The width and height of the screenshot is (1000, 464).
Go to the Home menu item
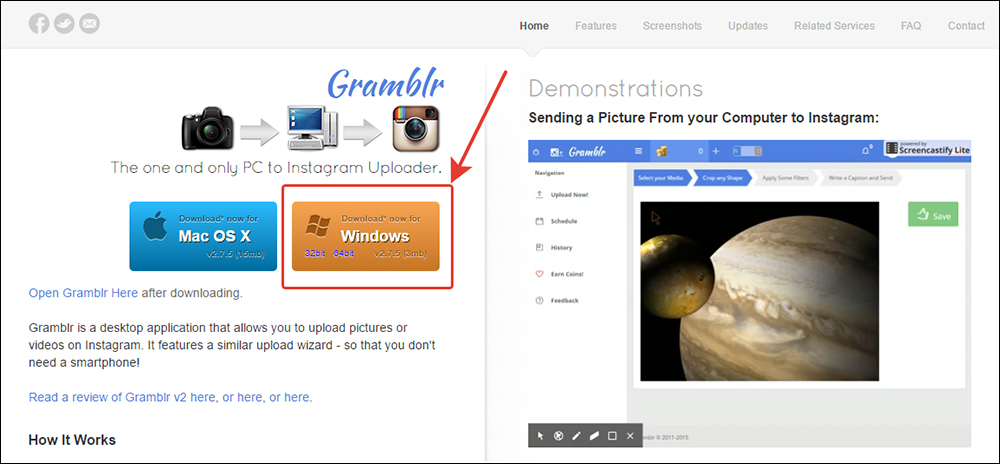(x=534, y=26)
